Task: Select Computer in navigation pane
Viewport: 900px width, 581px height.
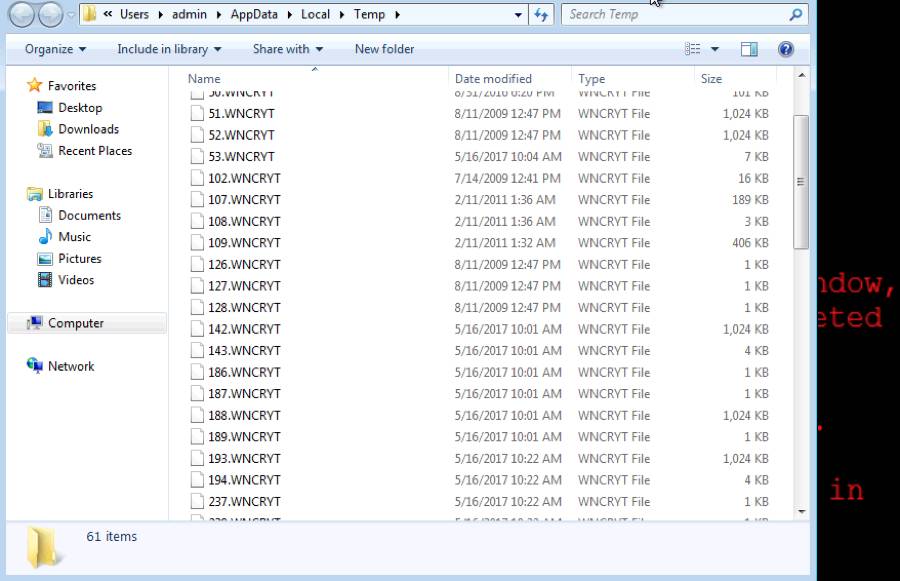Action: [75, 323]
